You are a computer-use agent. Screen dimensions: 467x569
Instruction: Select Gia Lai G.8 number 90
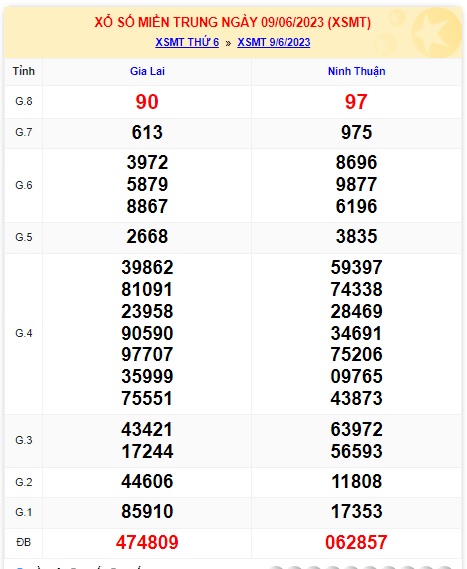147,102
